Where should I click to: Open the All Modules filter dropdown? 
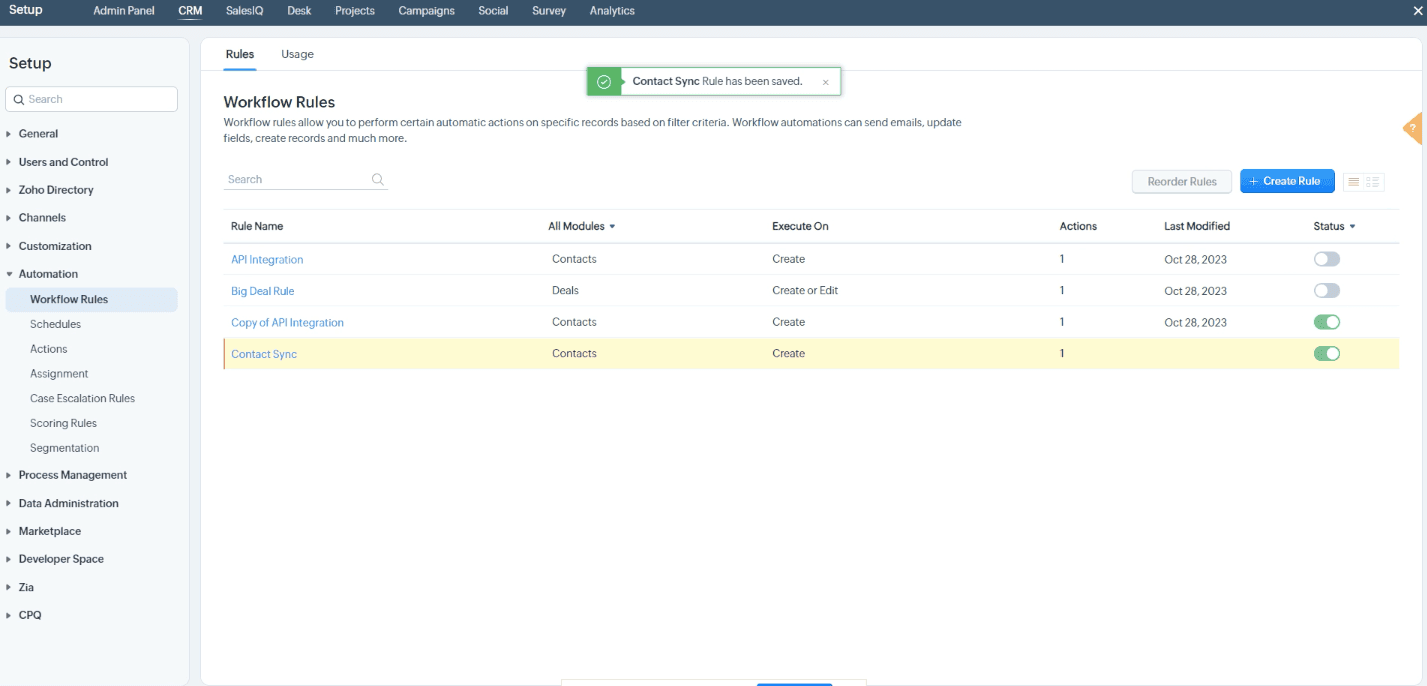pyautogui.click(x=582, y=226)
